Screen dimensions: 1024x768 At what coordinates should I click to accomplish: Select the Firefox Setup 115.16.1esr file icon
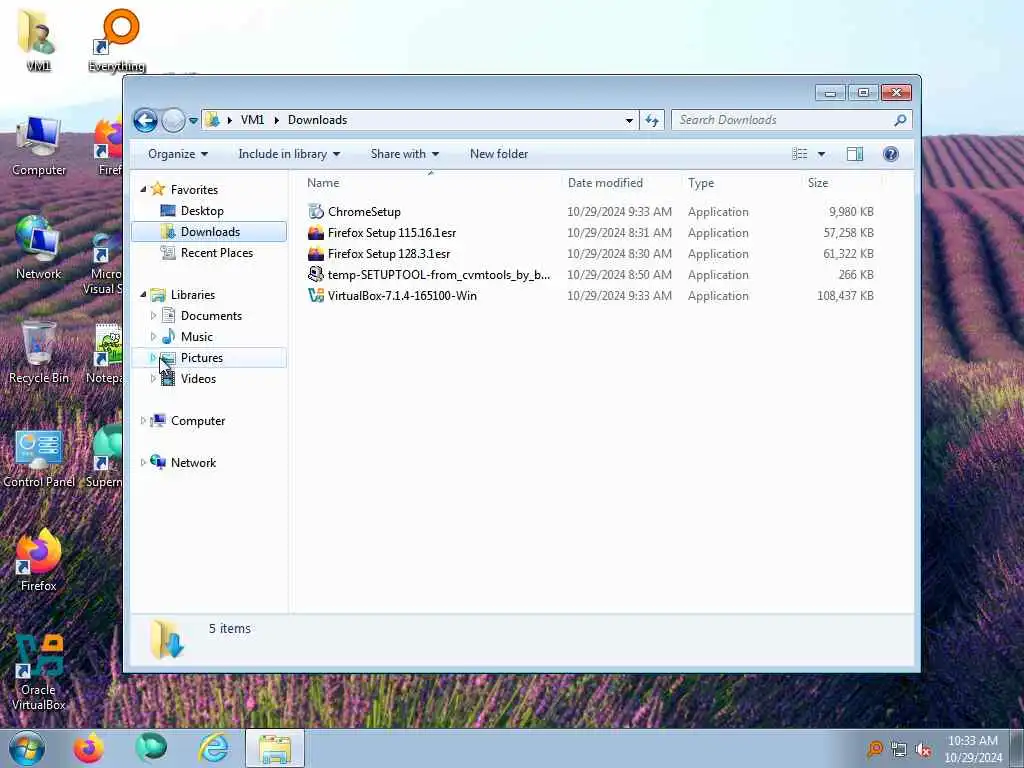coord(316,232)
